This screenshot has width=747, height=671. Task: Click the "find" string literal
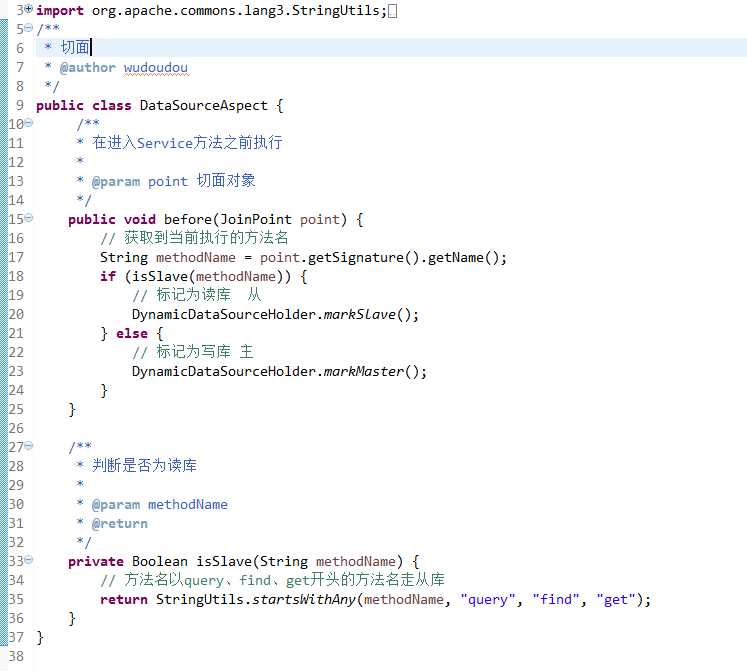pyautogui.click(x=555, y=599)
